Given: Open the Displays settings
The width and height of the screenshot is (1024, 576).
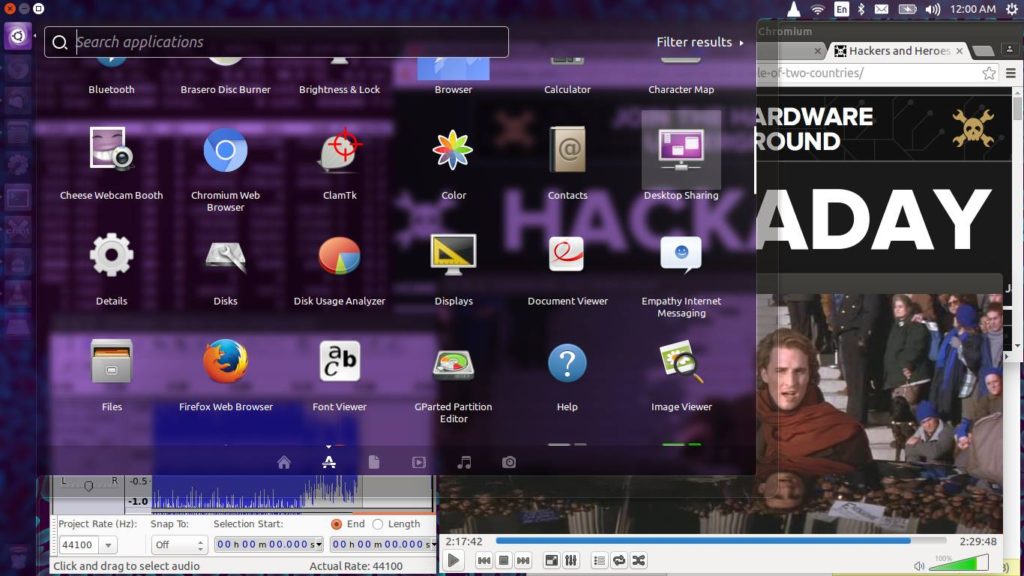Looking at the screenshot, I should tap(453, 255).
